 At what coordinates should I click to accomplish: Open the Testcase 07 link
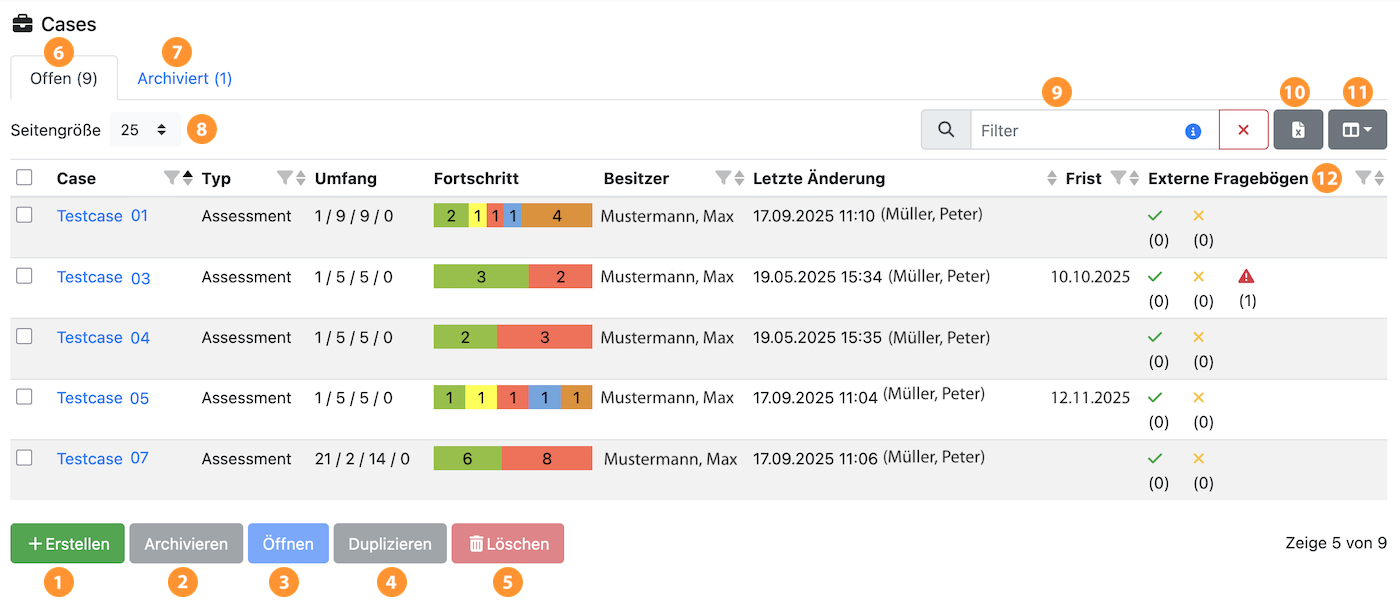pos(102,458)
